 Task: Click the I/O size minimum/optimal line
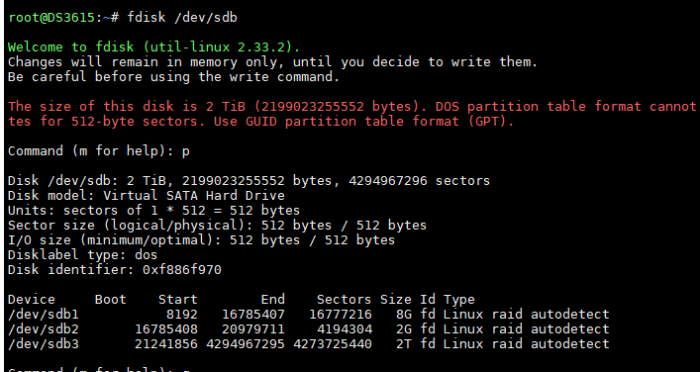coord(201,240)
